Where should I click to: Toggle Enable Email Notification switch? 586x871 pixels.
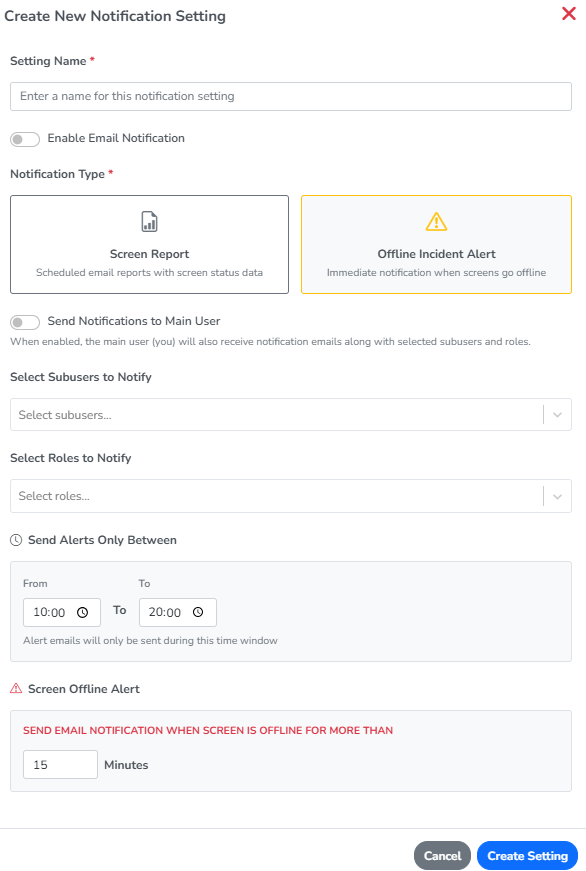coord(25,139)
